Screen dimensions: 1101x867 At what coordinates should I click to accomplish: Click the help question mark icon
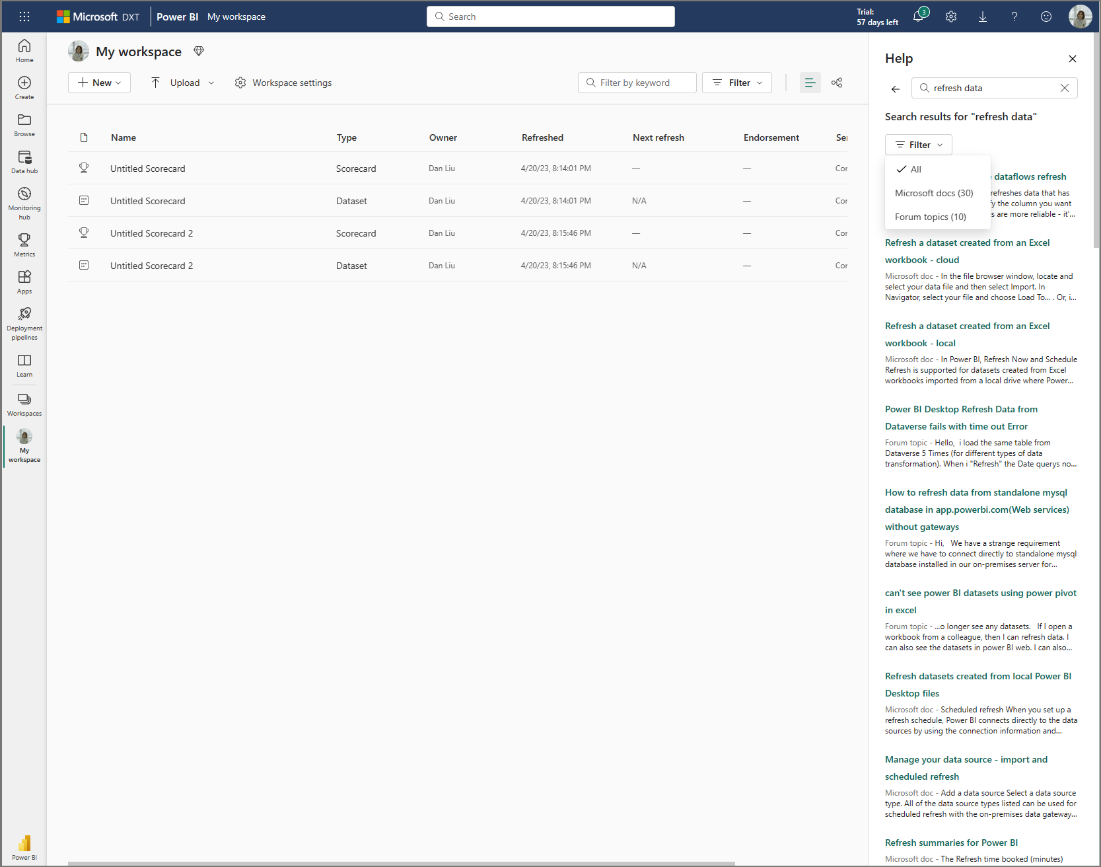[x=1014, y=16]
